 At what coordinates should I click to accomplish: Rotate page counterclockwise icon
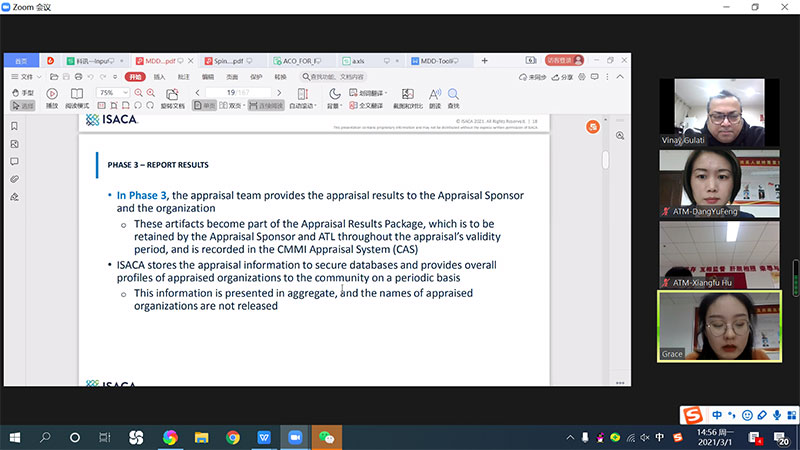pos(138,106)
